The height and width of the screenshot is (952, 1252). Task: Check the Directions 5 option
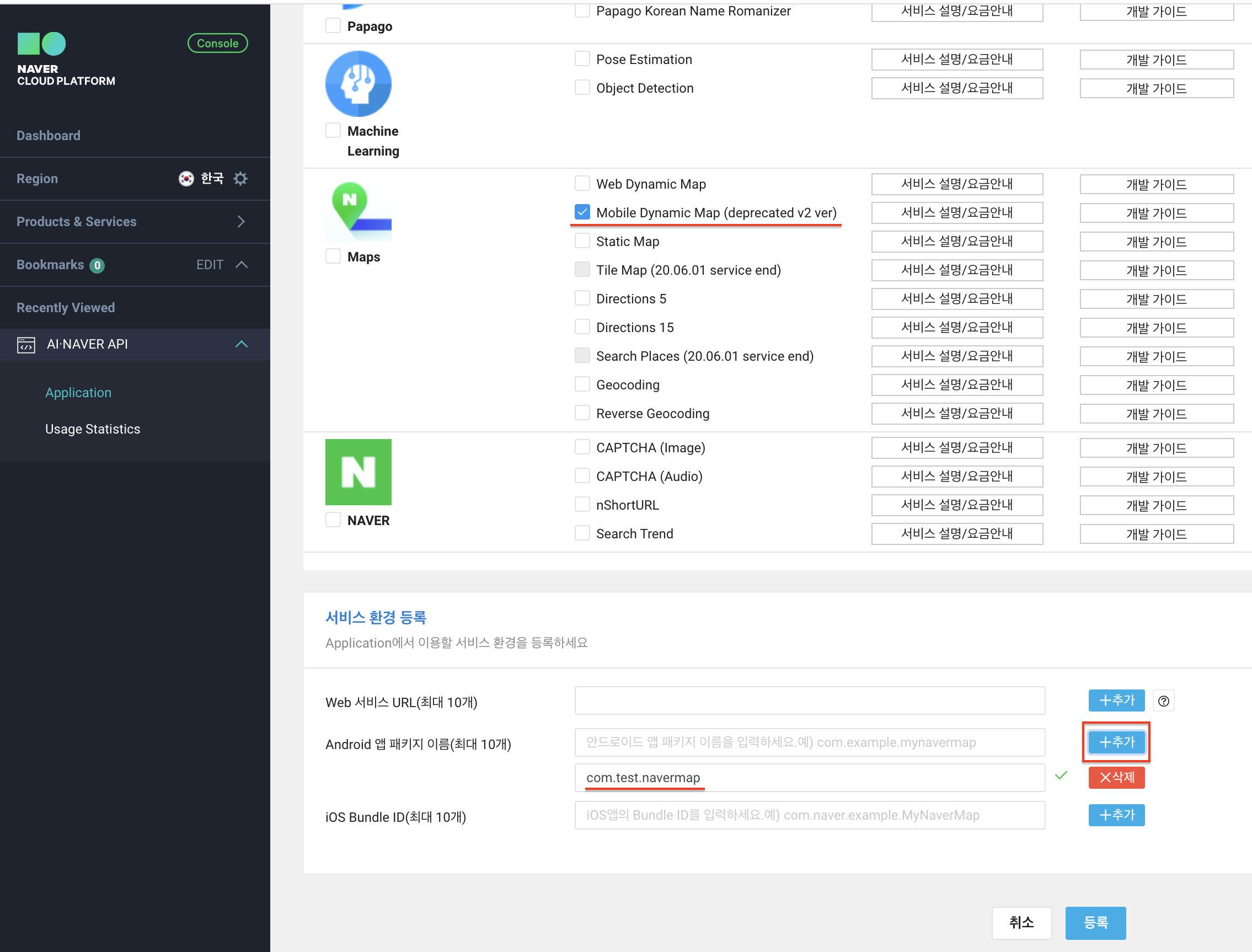tap(582, 298)
